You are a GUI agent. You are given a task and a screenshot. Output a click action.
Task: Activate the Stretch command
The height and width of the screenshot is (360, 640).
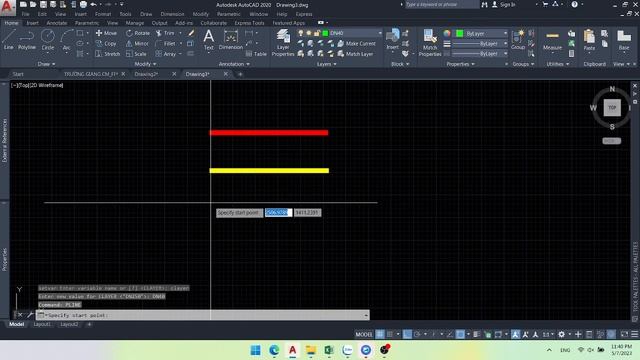pyautogui.click(x=108, y=54)
